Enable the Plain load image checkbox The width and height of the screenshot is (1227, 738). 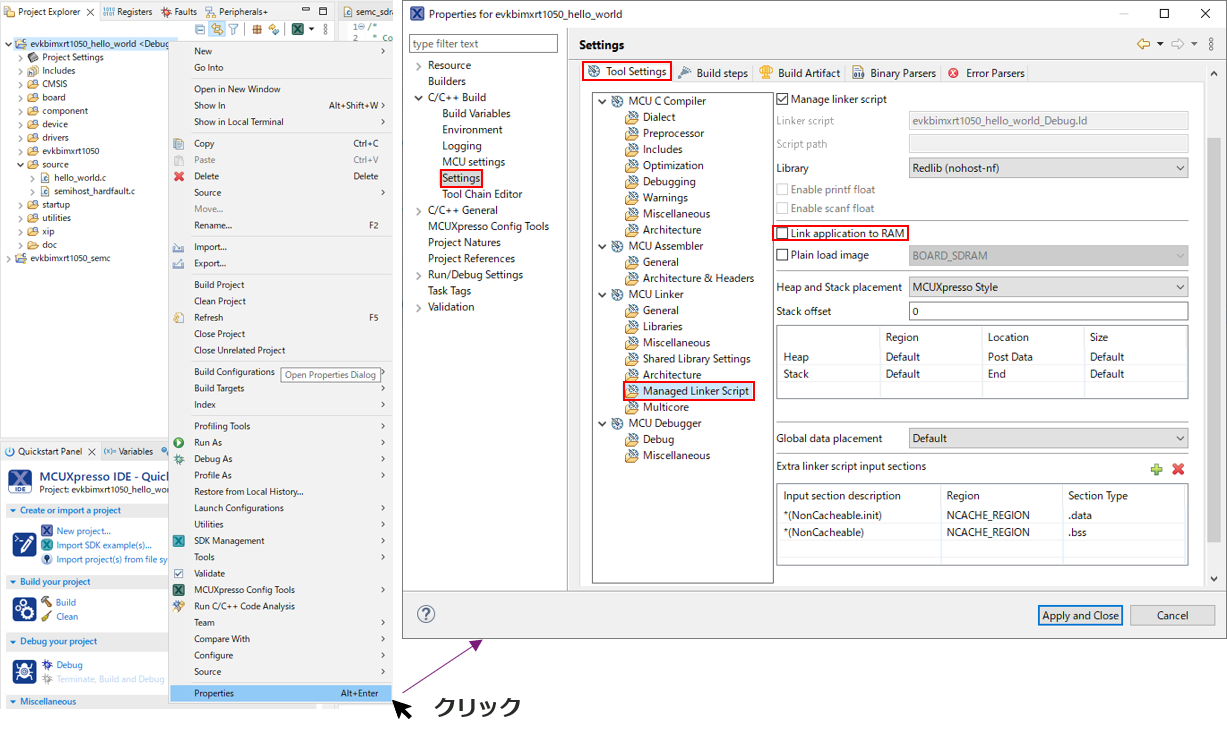783,255
